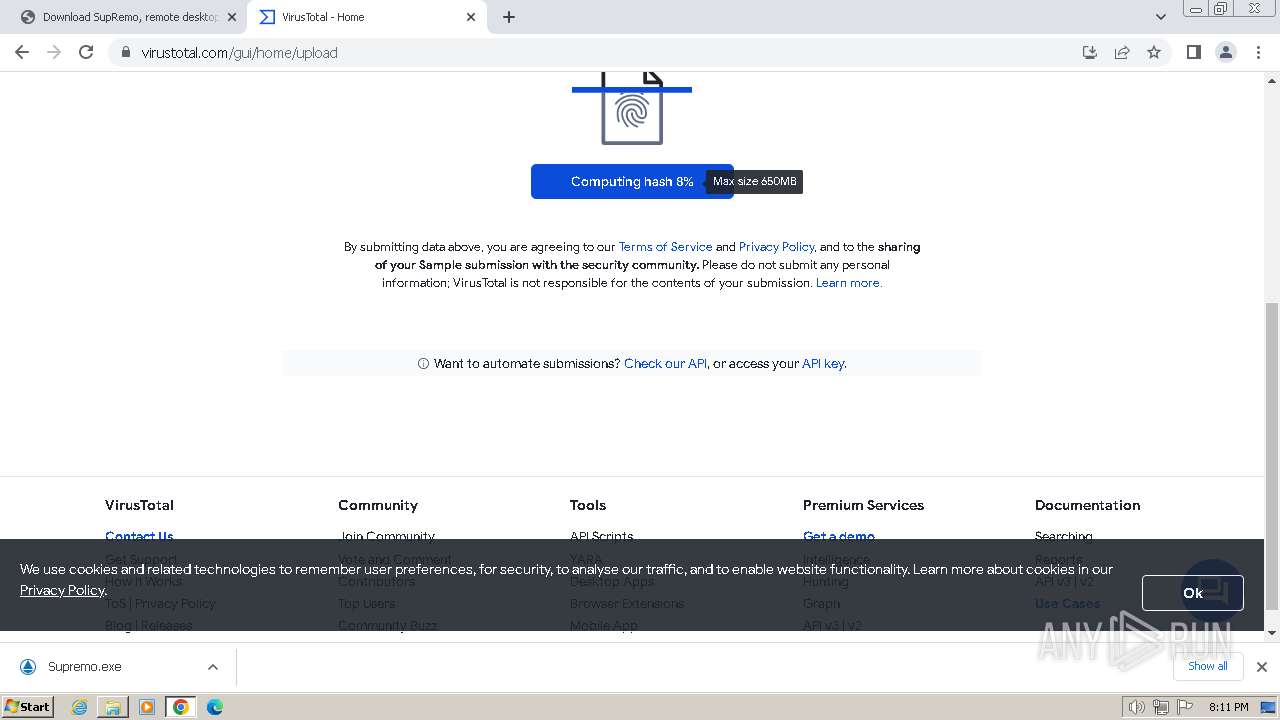
Task: Reload the VirusTotal page
Action: coord(86,52)
